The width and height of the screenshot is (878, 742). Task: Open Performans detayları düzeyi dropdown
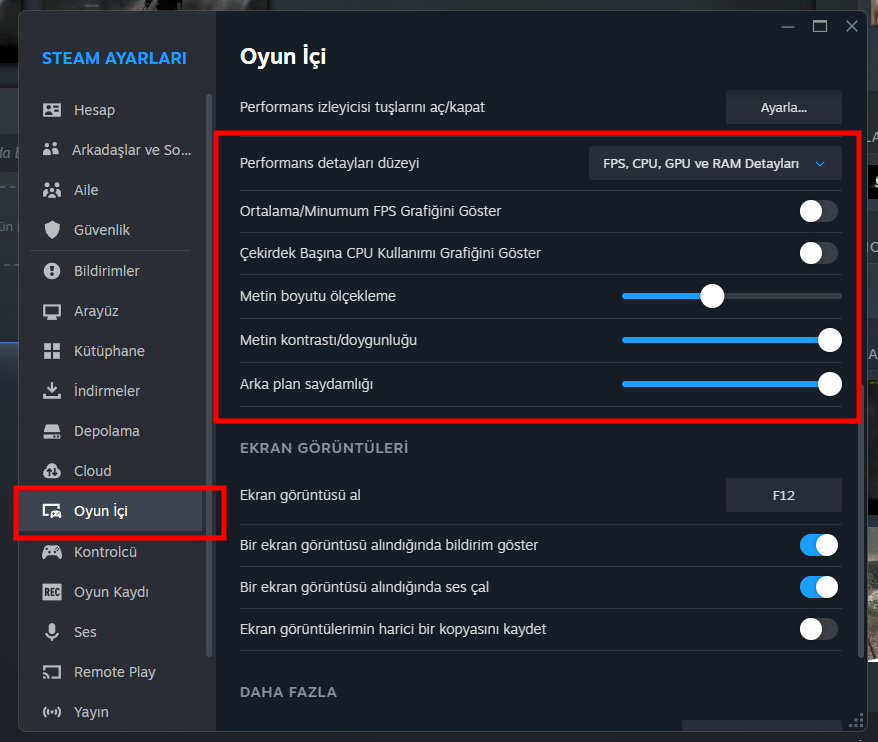[715, 164]
